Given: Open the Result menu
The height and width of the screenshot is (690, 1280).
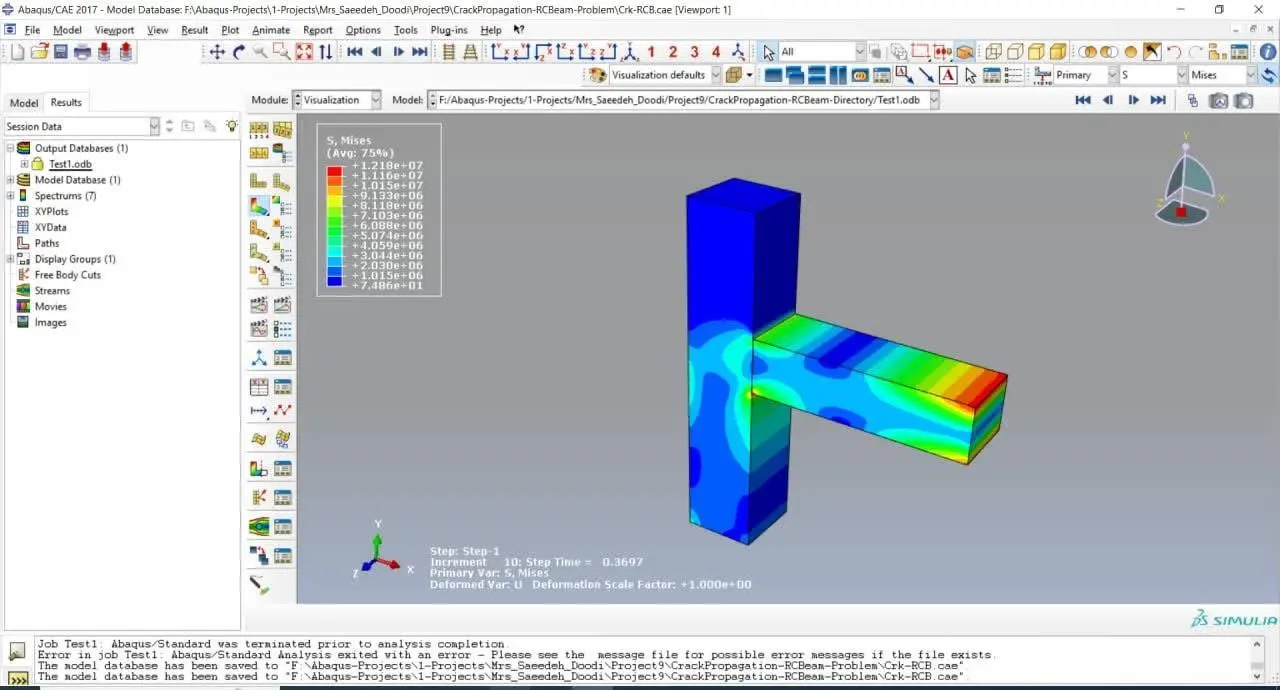Looking at the screenshot, I should (195, 30).
